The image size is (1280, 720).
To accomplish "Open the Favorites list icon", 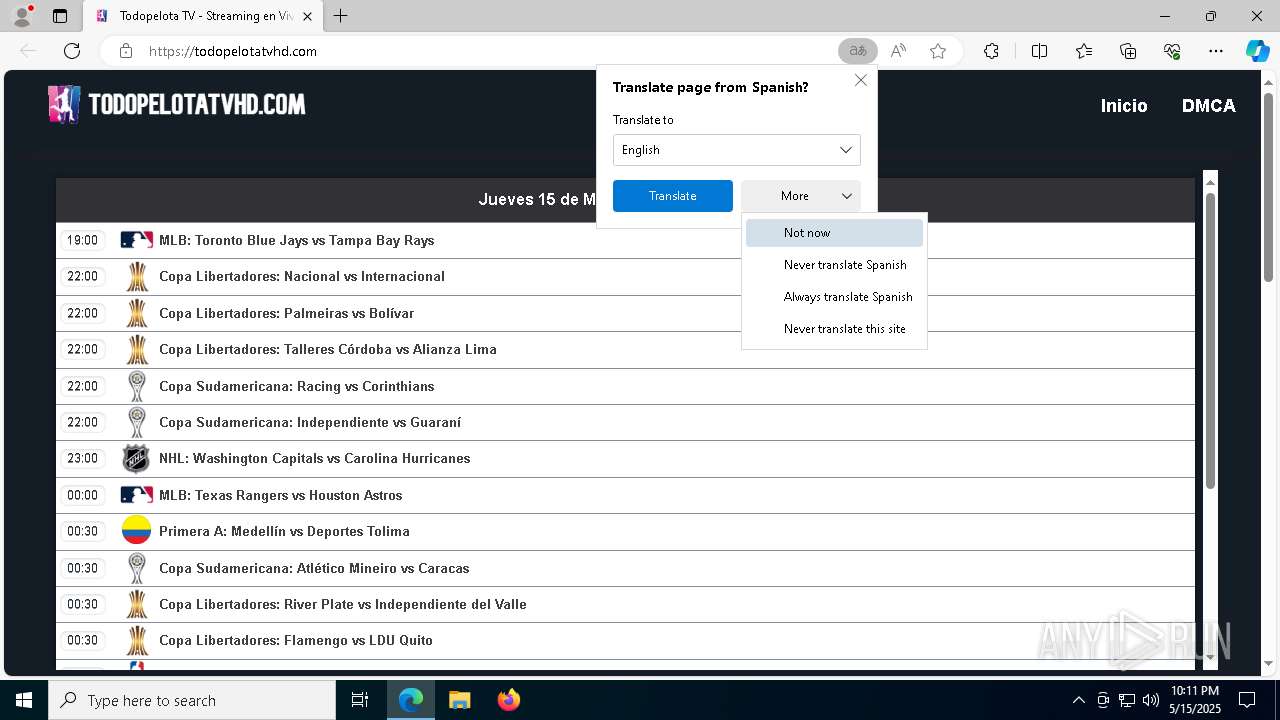I will (x=1084, y=51).
